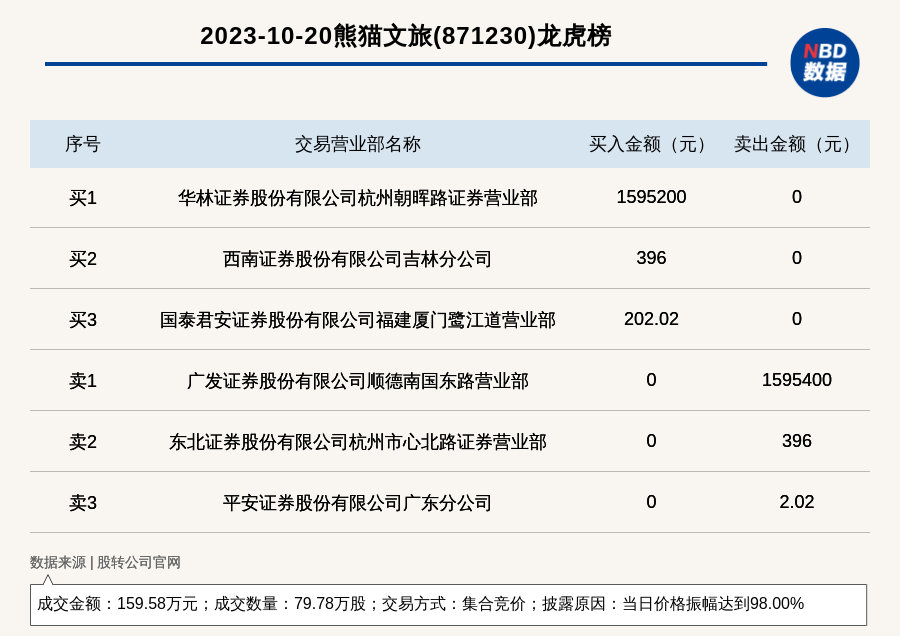
Task: Select the 卖3 row label
Action: (x=83, y=503)
